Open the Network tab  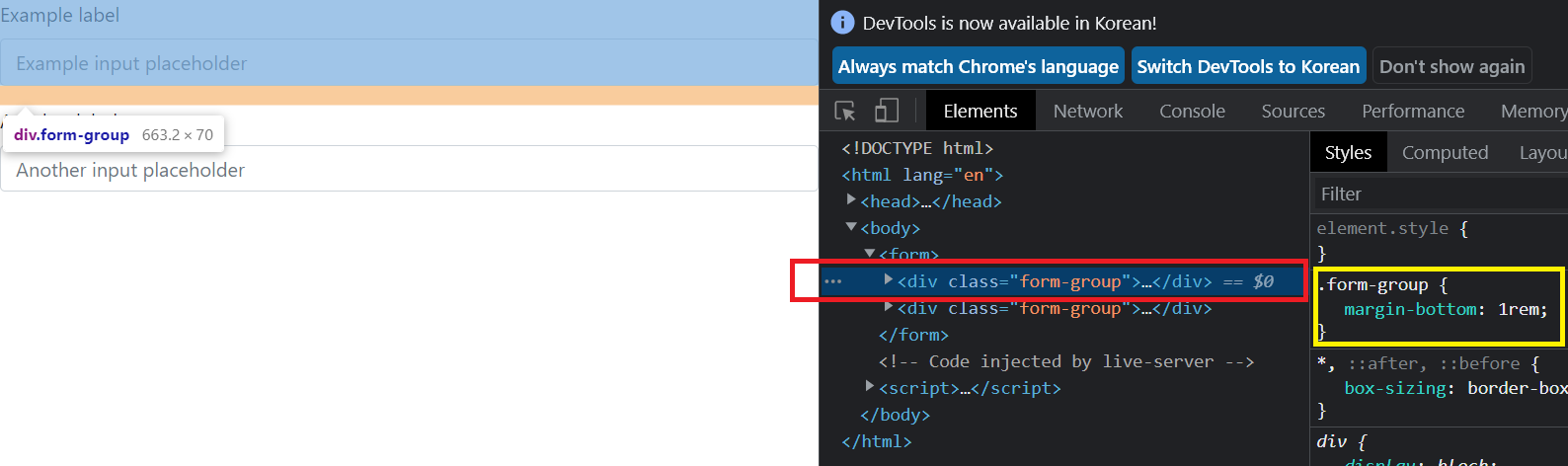[x=1087, y=112]
